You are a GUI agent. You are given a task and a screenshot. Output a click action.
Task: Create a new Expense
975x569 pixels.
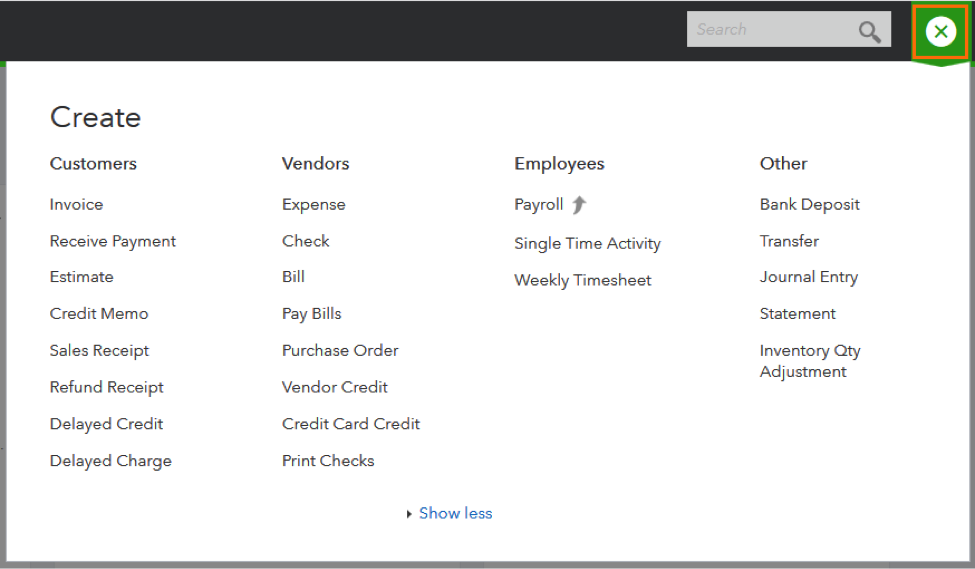click(x=313, y=205)
